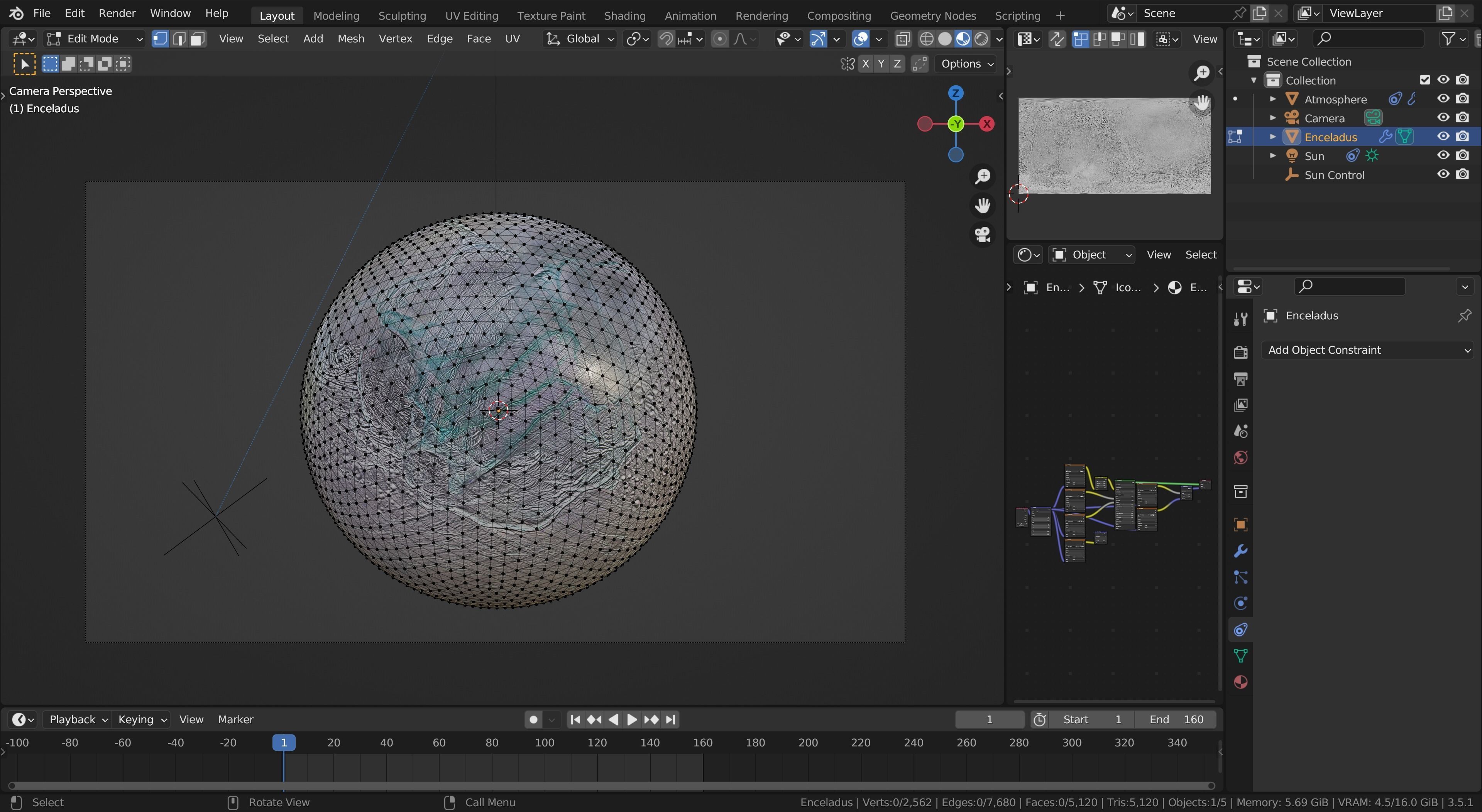Screen dimensions: 1482x812
Task: Open Physics properties tab icon
Action: tap(1240, 603)
